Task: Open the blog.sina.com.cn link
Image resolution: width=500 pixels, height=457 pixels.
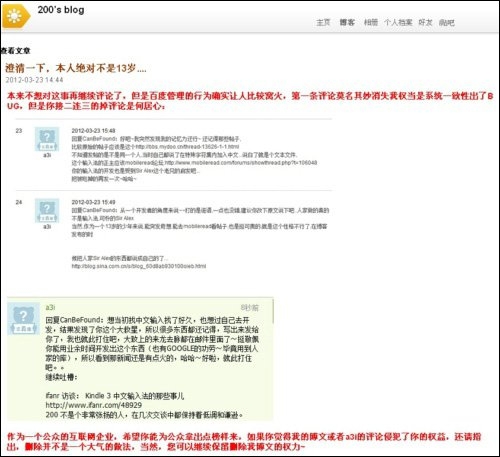Action: (139, 266)
